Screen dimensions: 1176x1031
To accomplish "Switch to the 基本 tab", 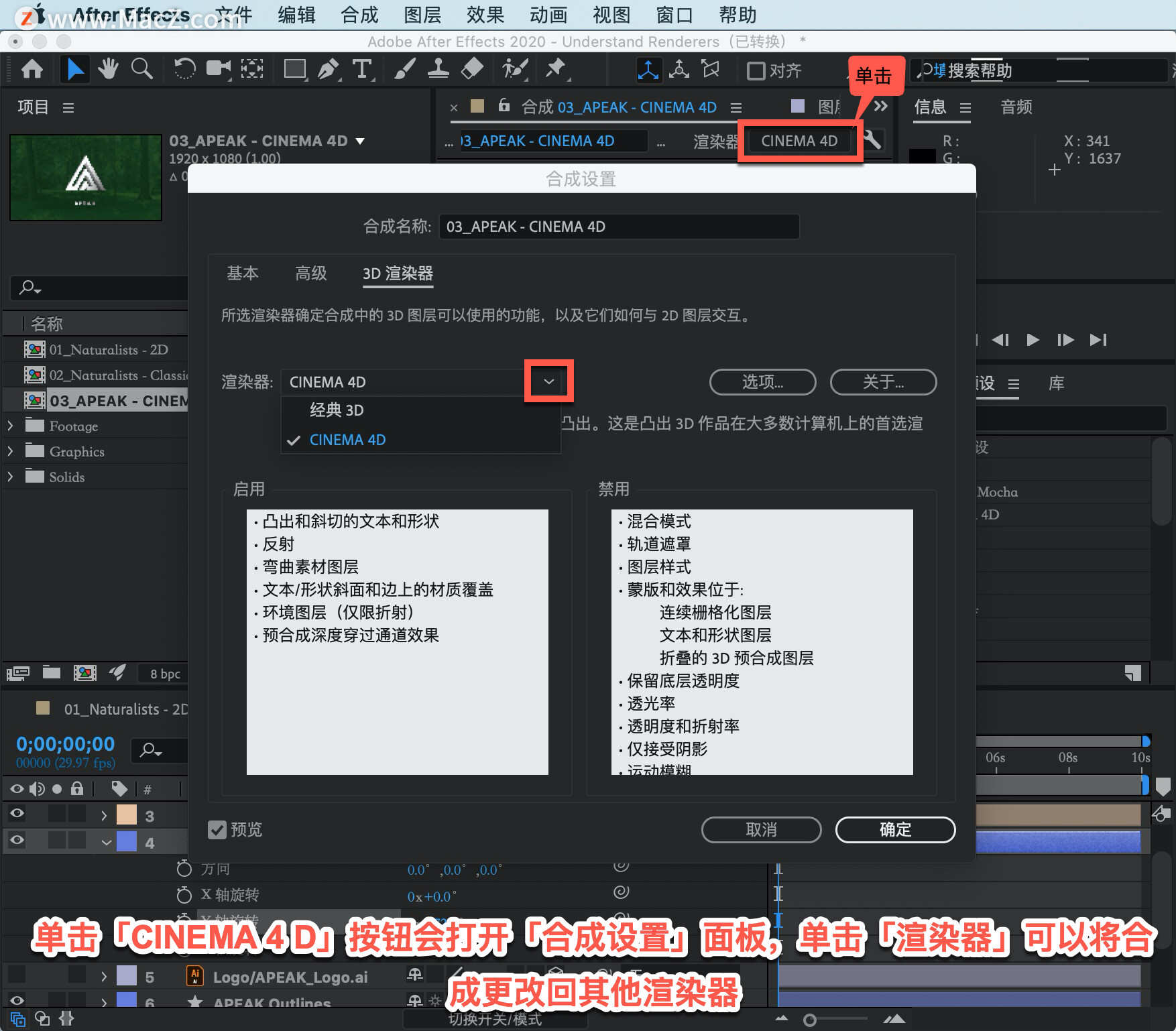I will point(242,273).
